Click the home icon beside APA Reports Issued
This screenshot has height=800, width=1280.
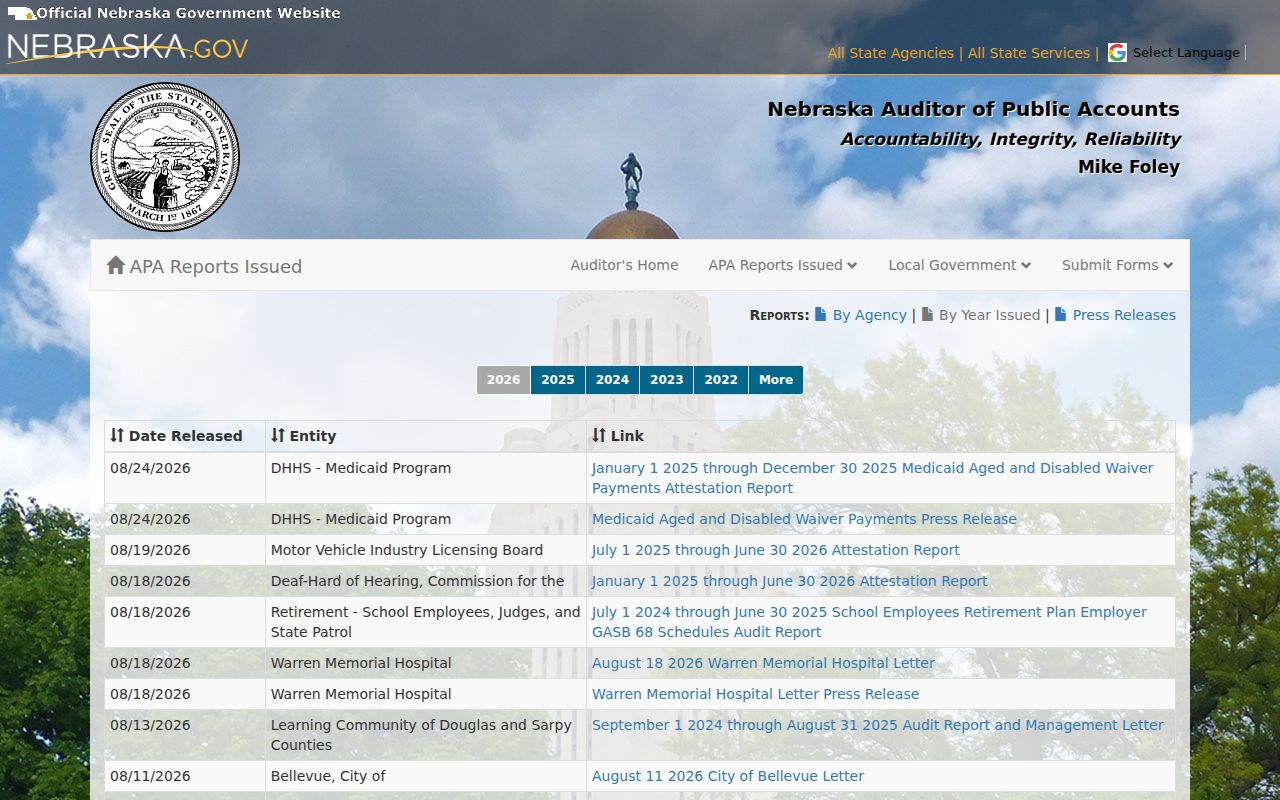click(x=116, y=265)
